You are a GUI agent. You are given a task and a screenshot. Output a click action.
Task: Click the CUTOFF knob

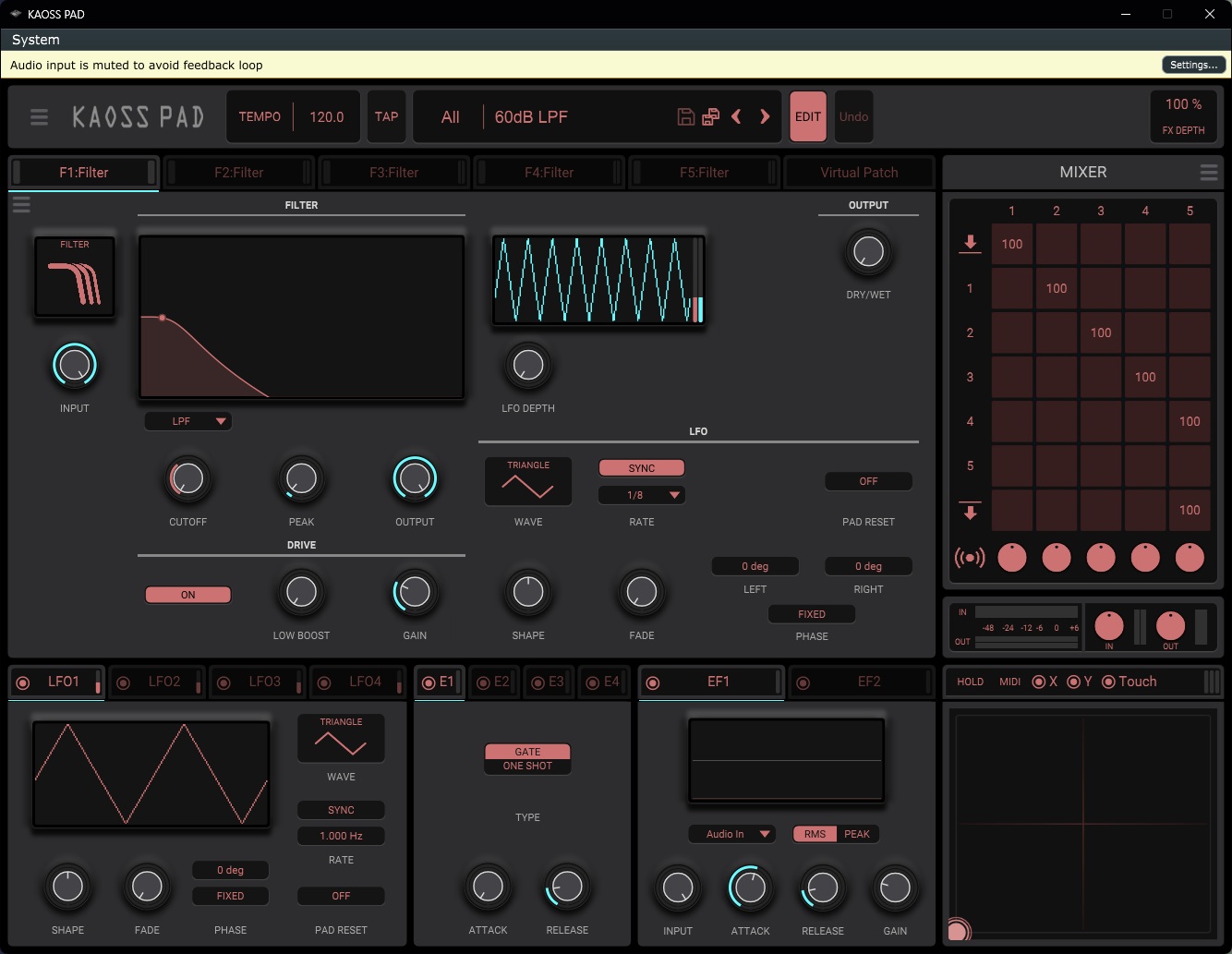click(188, 479)
